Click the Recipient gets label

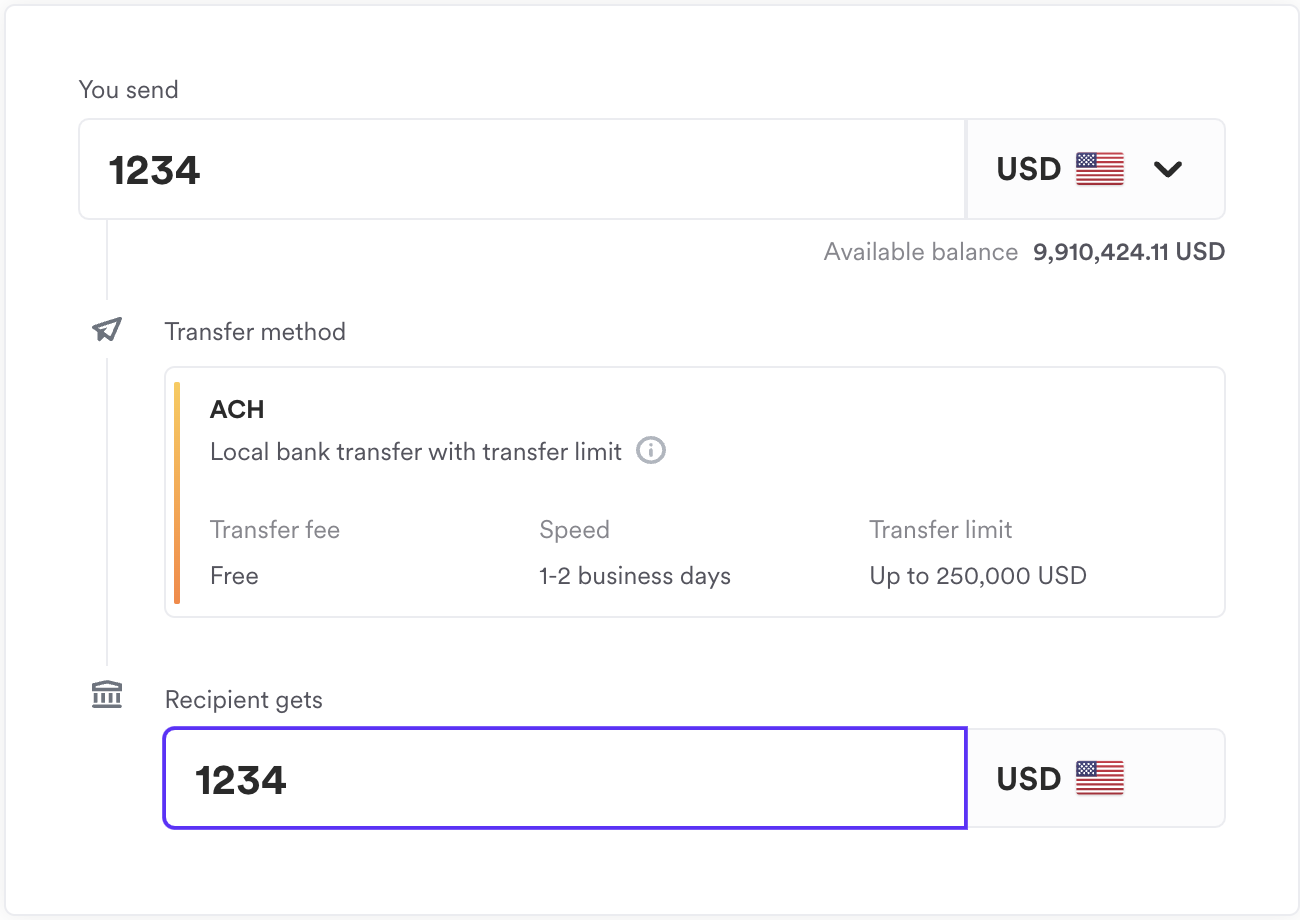(x=244, y=700)
